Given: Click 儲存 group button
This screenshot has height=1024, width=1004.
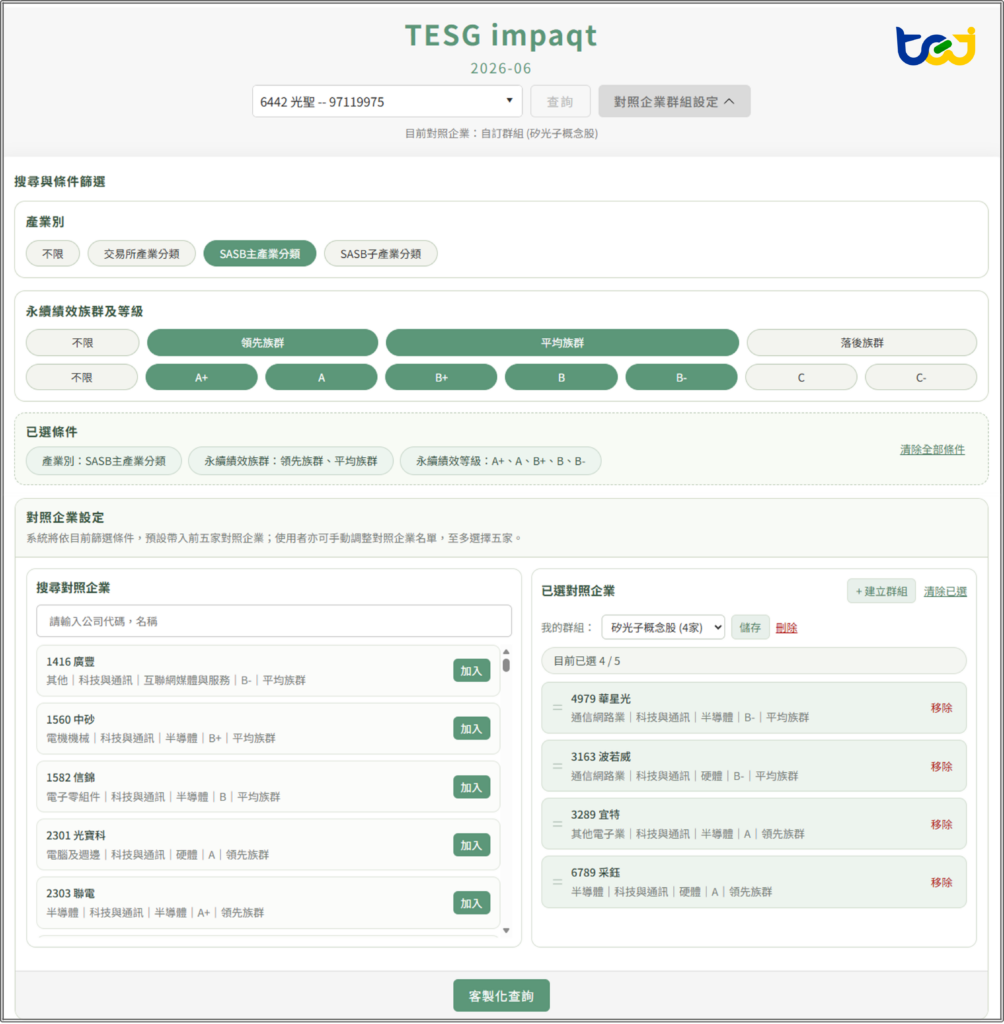Looking at the screenshot, I should click(750, 627).
